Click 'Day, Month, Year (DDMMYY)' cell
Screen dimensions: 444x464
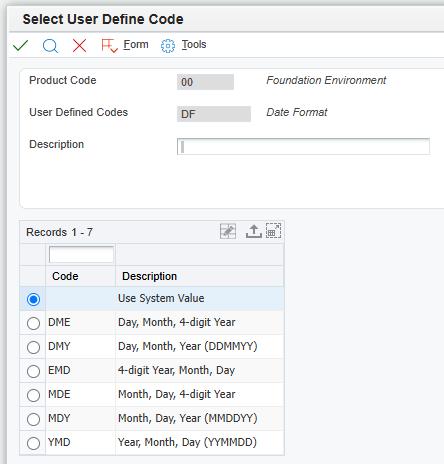pyautogui.click(x=199, y=347)
